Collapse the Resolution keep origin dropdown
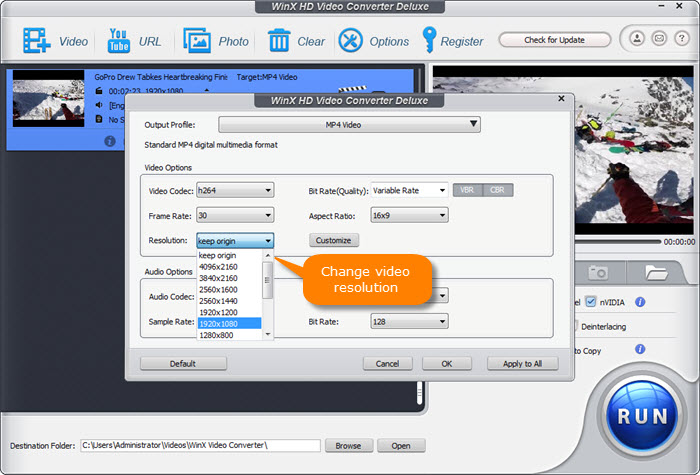The width and height of the screenshot is (700, 475). coord(235,241)
